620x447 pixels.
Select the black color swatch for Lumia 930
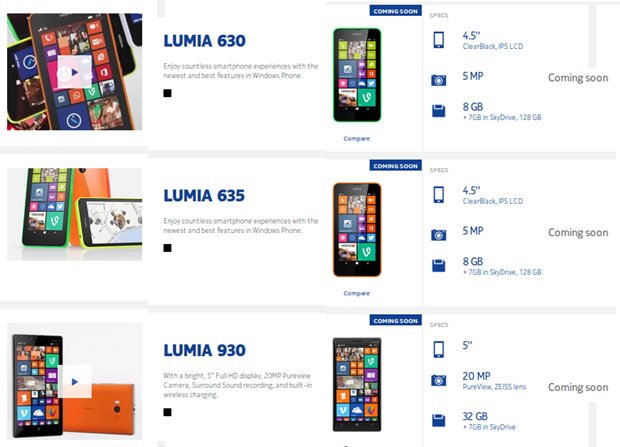[168, 412]
